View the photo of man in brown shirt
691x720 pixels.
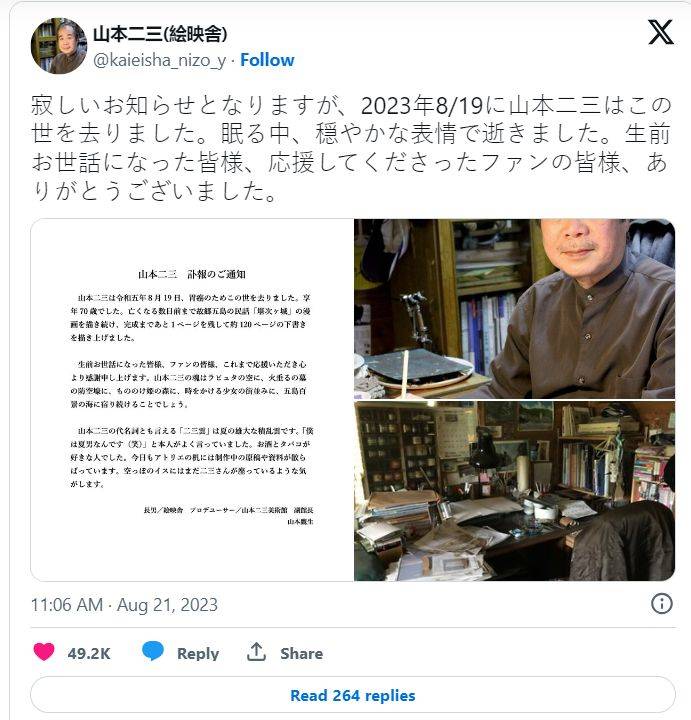[514, 309]
